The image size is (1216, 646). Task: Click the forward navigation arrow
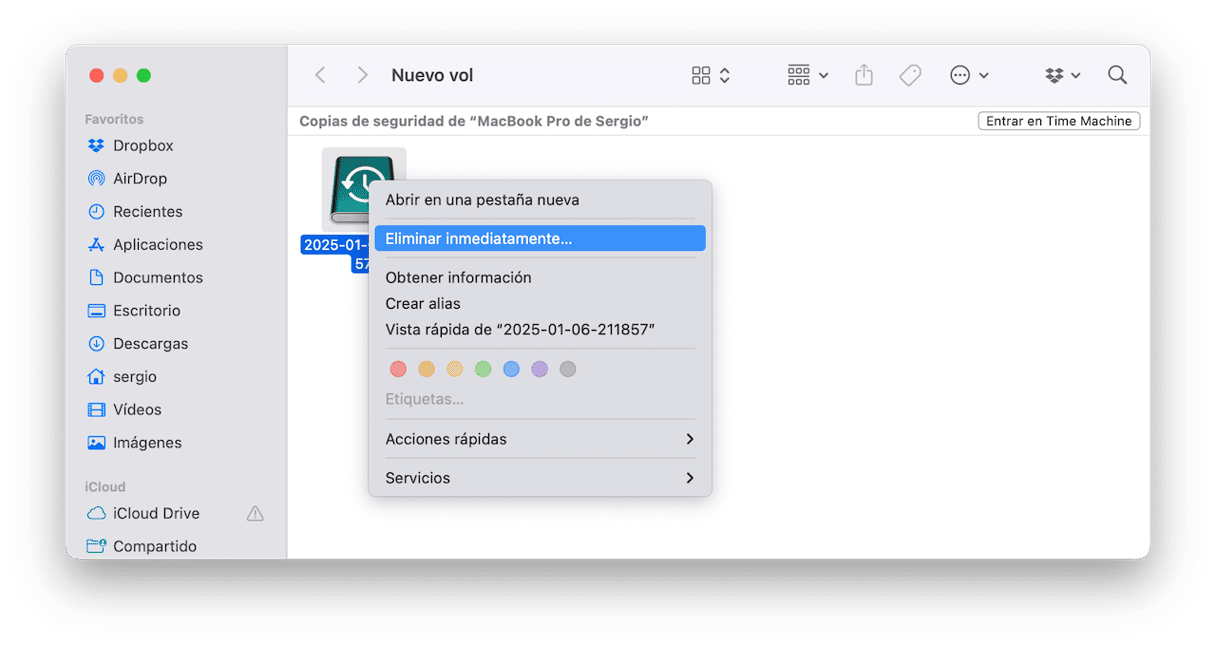pos(362,75)
